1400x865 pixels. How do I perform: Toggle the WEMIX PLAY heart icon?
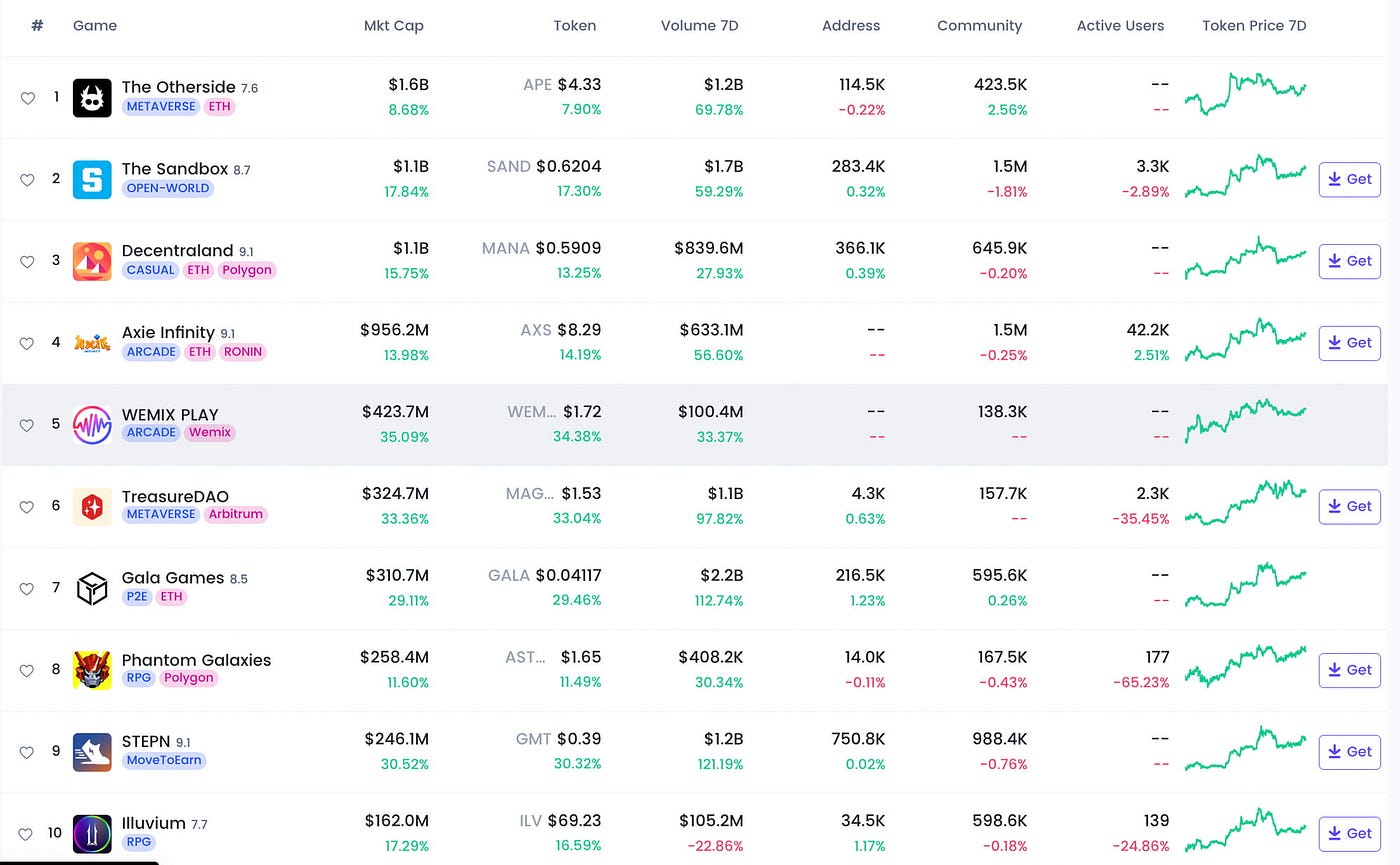27,425
